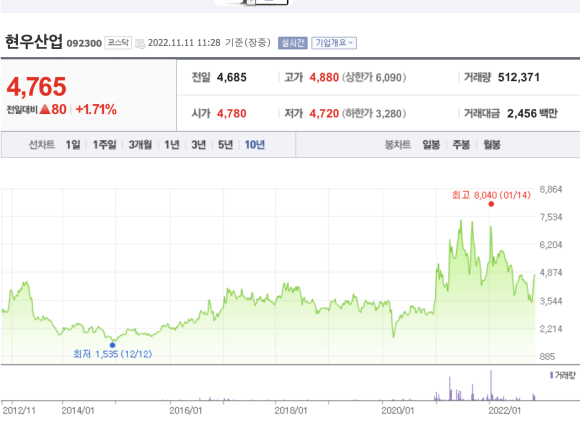This screenshot has width=580, height=421.
Task: Click the 거래량 volume legend
Action: click(563, 376)
